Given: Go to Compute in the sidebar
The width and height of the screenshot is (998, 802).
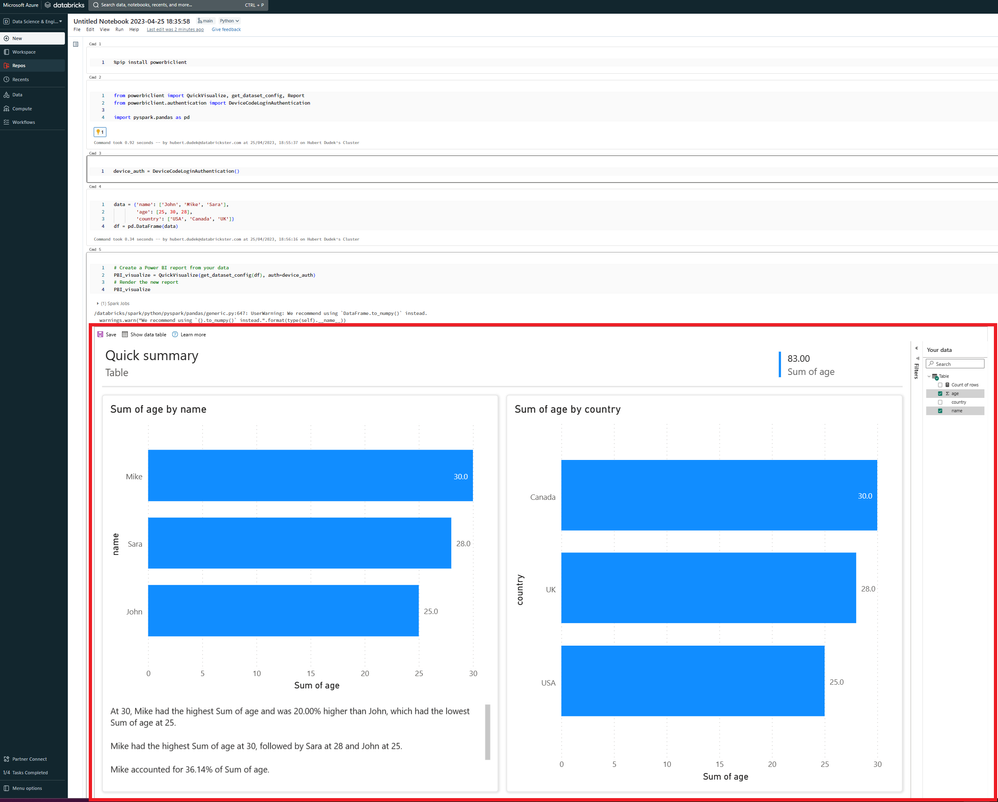Looking at the screenshot, I should [21, 108].
